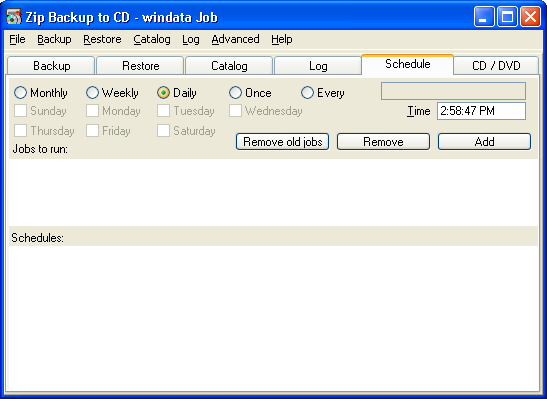Screen dimensions: 547x399
Task: Switch to the CD / DVD tab
Action: coord(496,66)
